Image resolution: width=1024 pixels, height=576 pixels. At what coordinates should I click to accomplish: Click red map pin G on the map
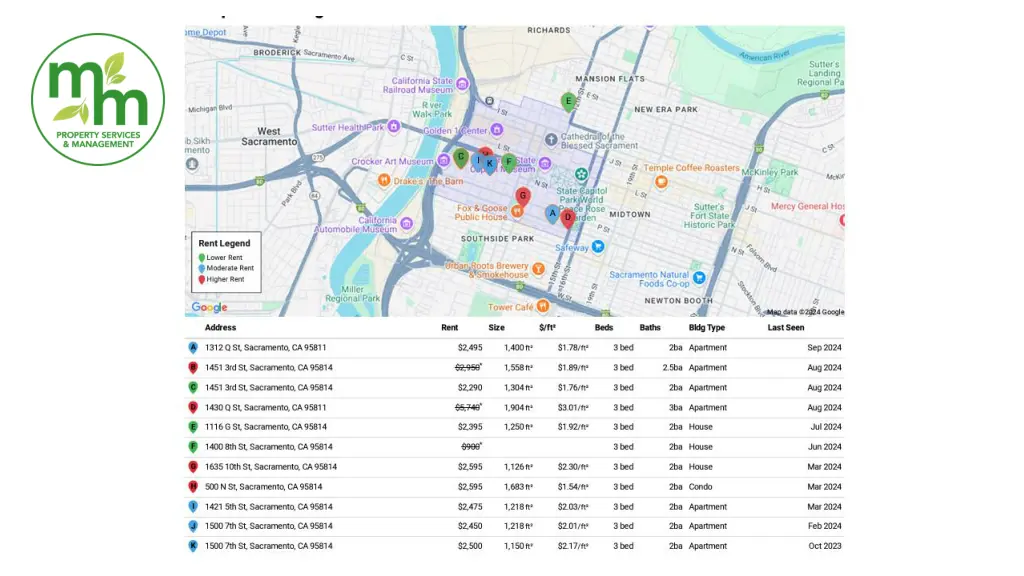coord(522,197)
